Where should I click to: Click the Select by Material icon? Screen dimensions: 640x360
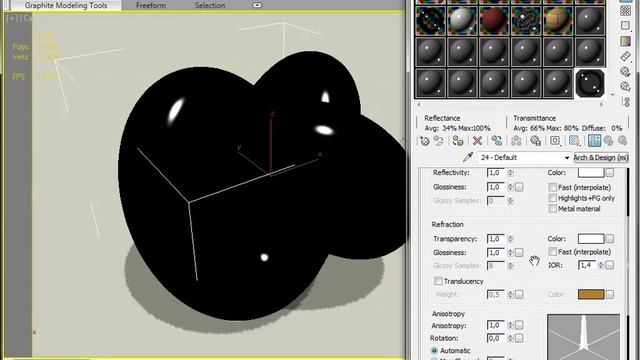click(x=625, y=87)
